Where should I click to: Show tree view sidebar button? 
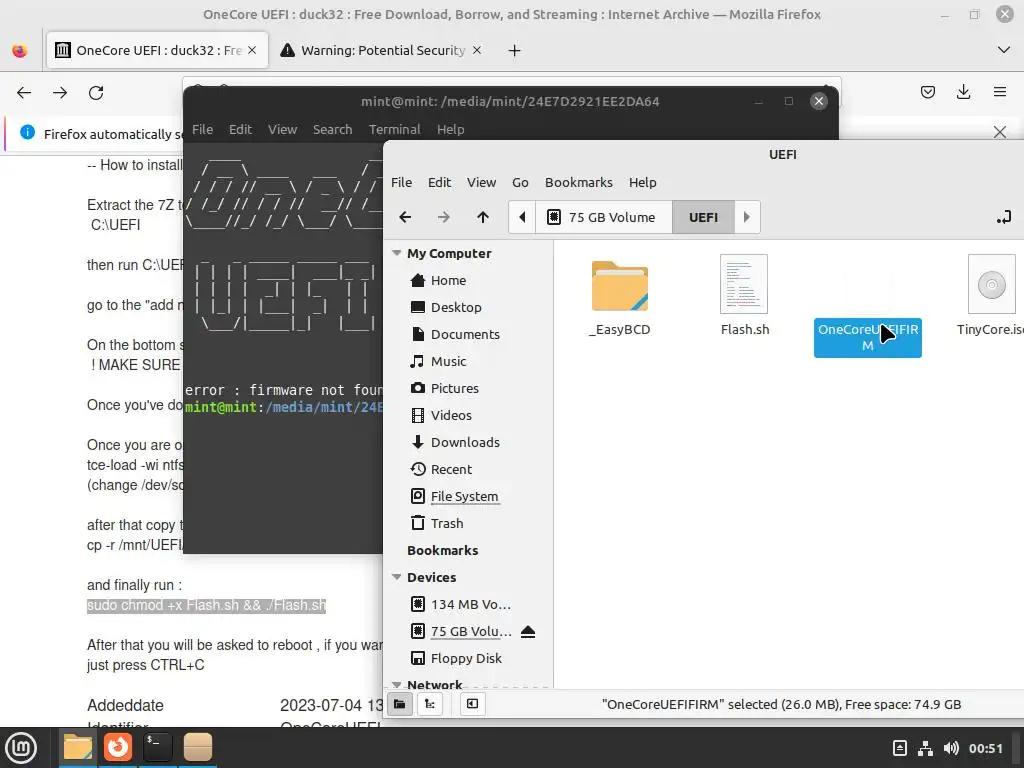coord(430,703)
